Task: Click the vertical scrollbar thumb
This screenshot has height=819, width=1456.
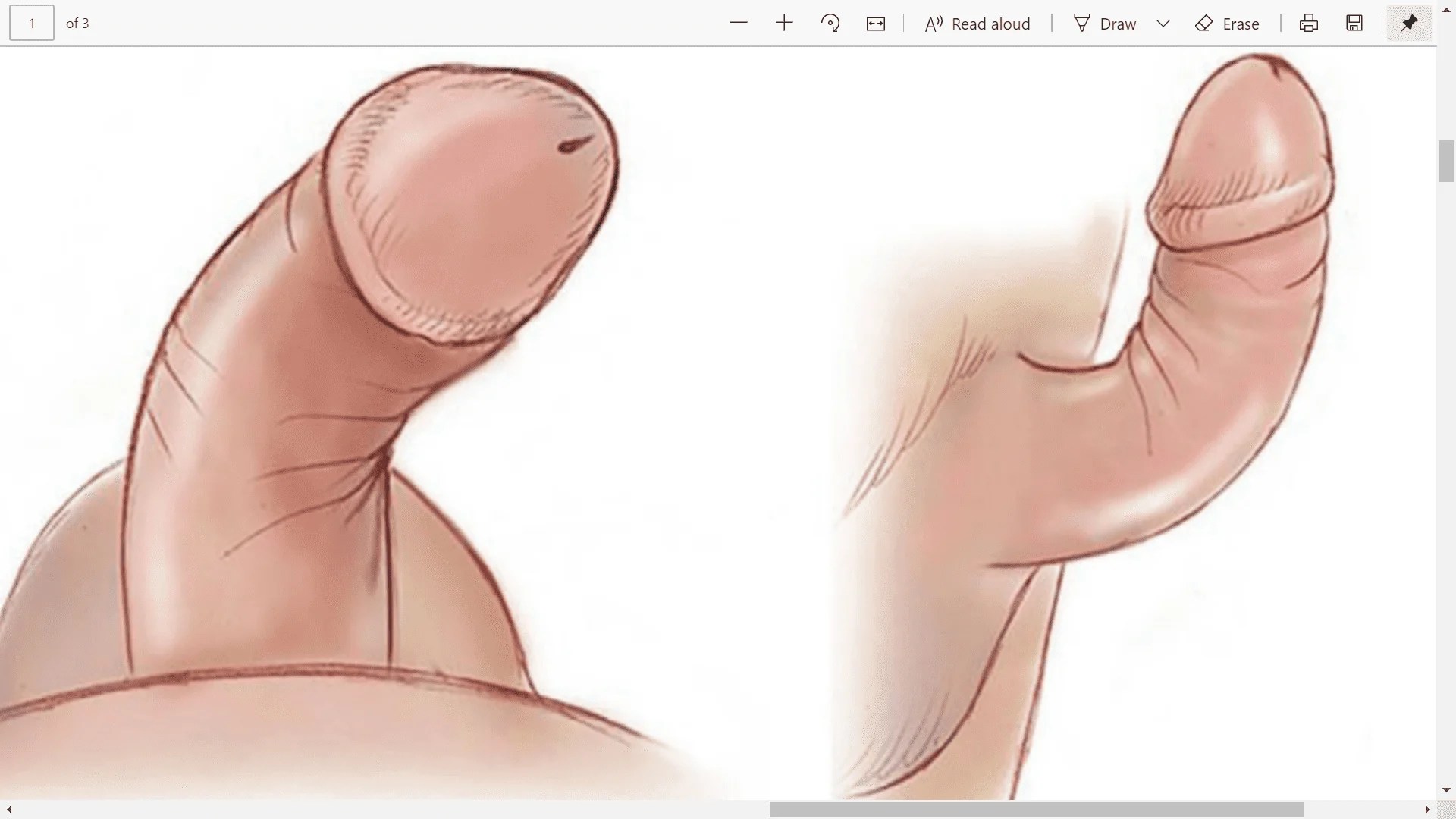Action: tap(1446, 161)
